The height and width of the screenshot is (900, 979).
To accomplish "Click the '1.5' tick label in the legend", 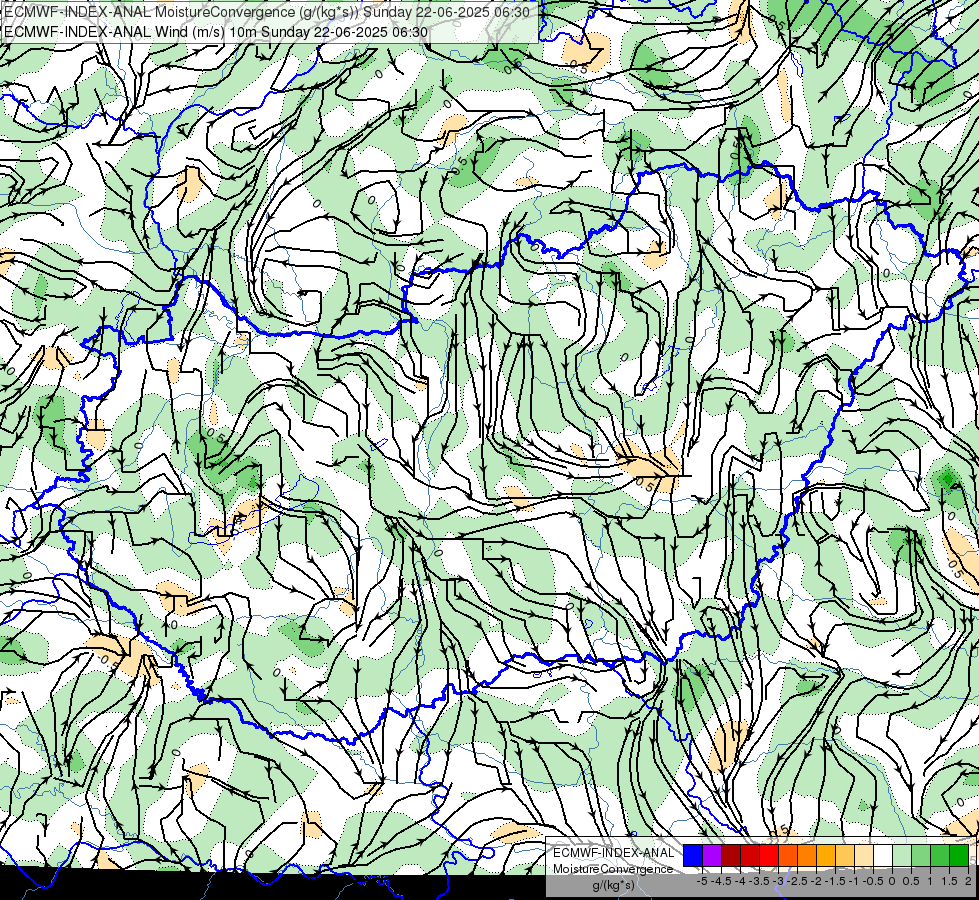I will coord(950,881).
